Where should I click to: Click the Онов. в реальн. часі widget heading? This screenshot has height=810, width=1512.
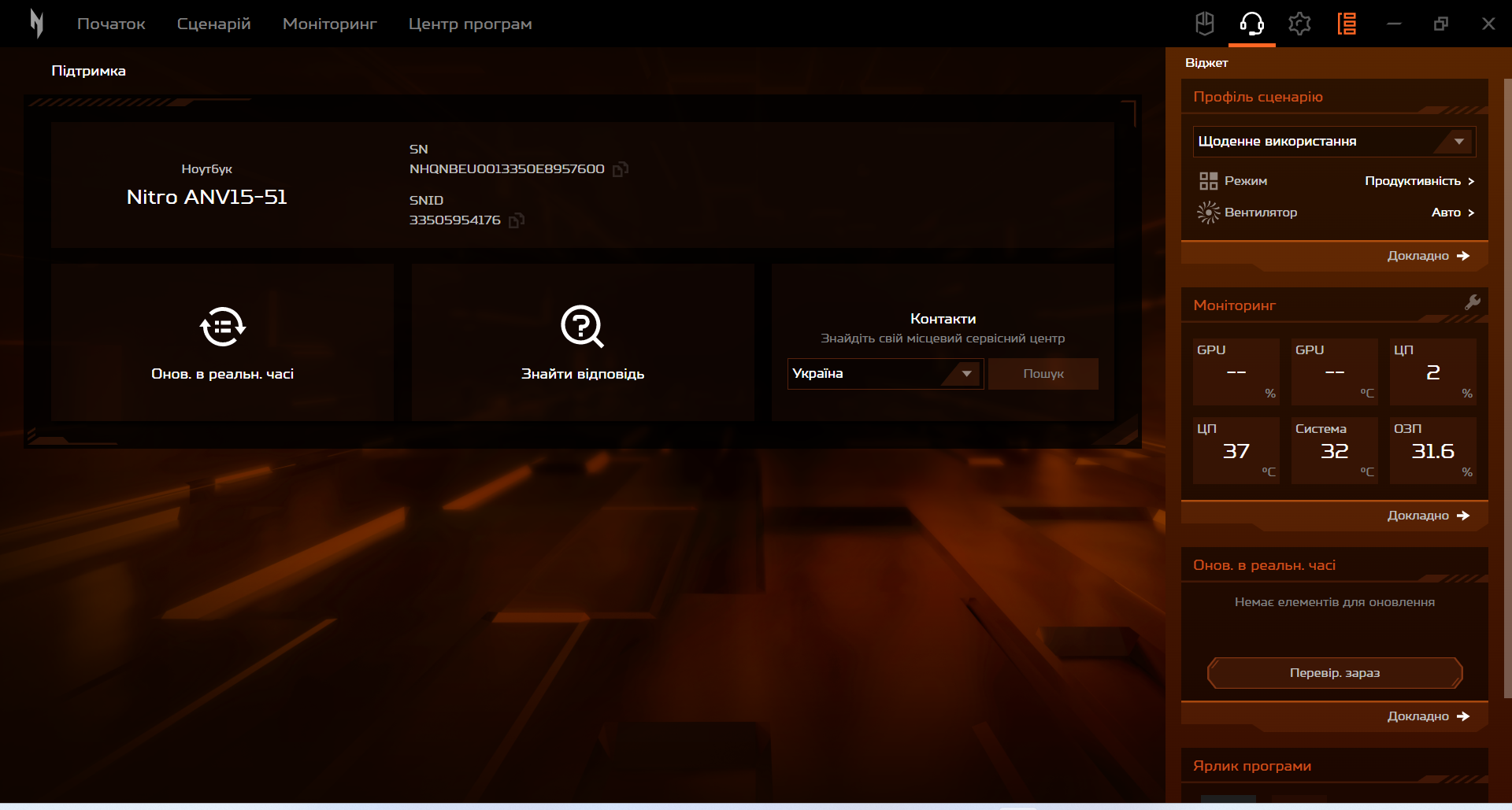click(1264, 565)
